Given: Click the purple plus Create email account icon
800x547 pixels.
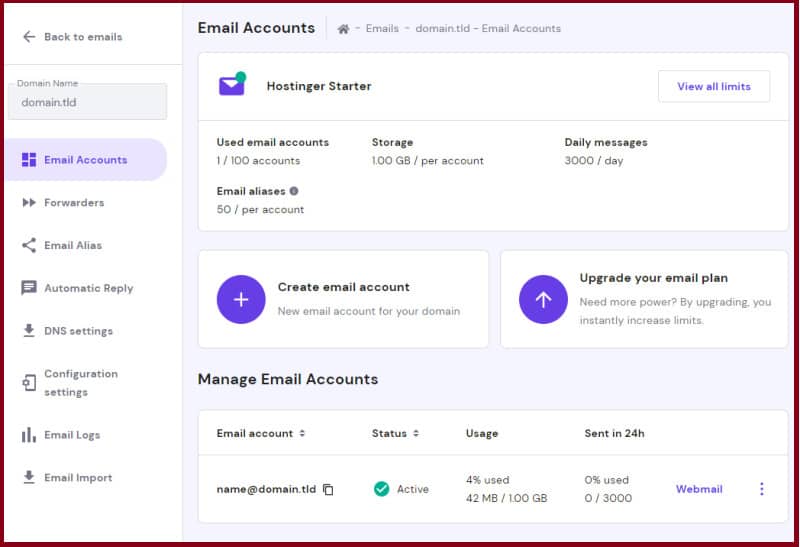Looking at the screenshot, I should pos(241,300).
